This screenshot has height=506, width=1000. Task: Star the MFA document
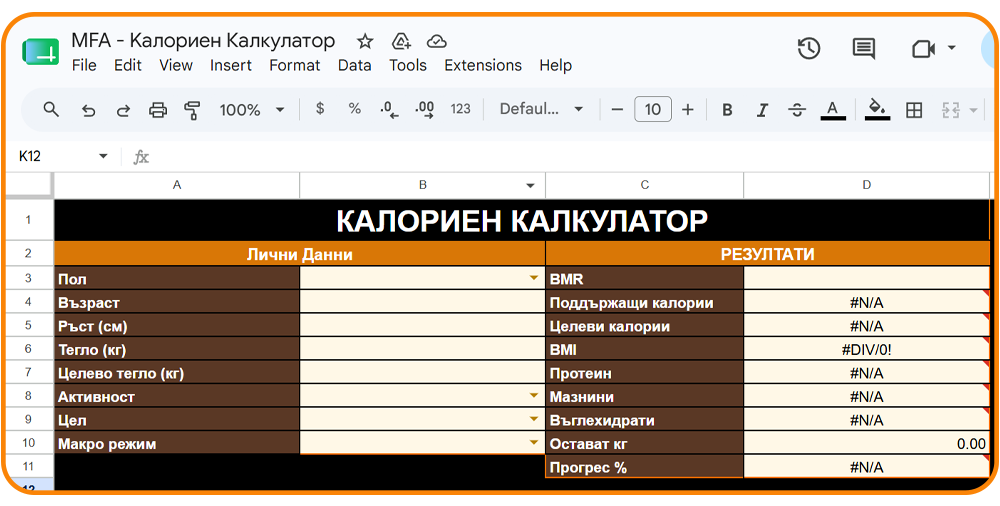pos(365,42)
